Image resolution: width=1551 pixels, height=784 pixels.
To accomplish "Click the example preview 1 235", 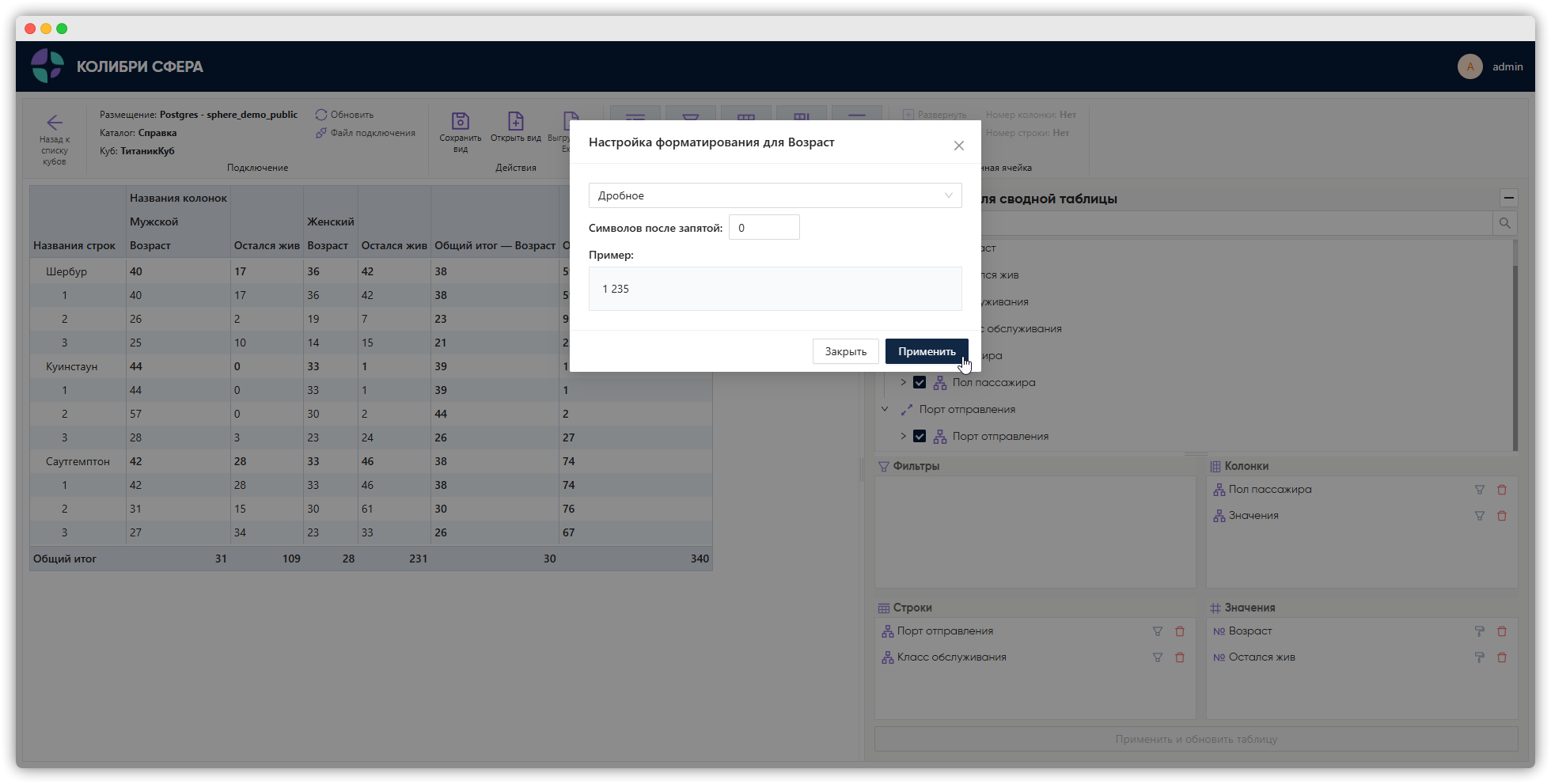I will 616,289.
